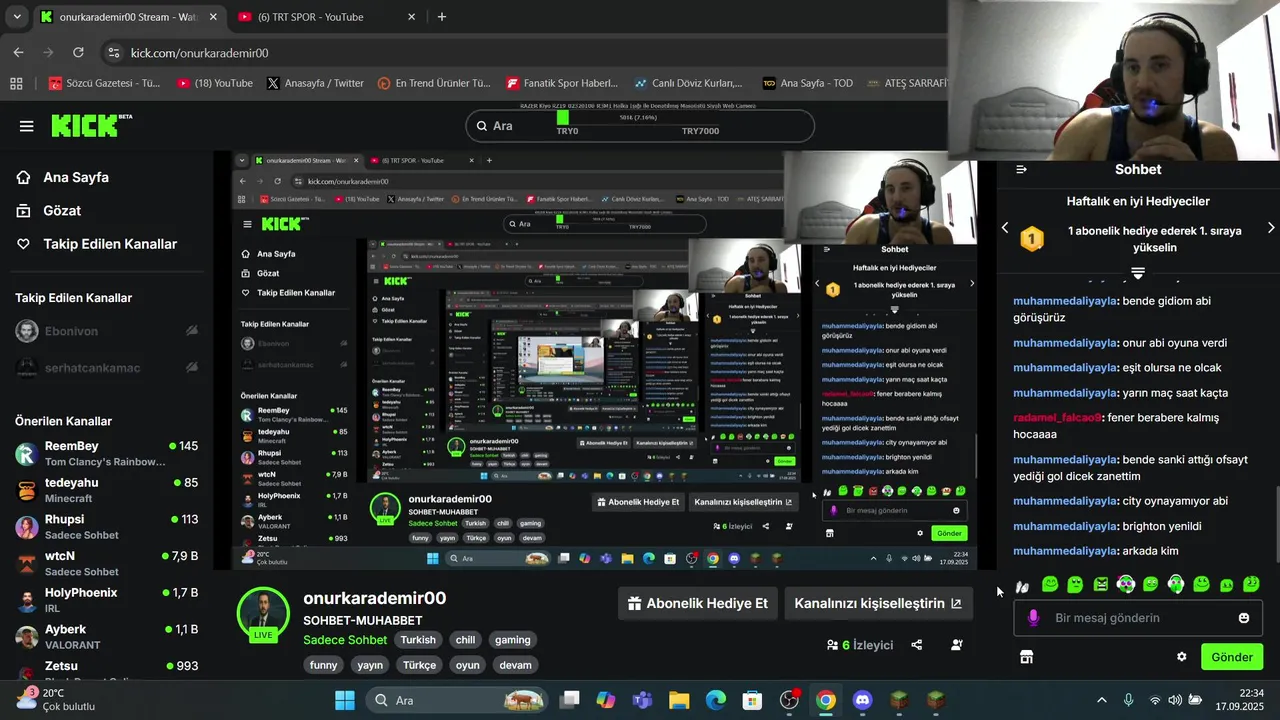Open Canlı Döviz Kurları bookmark
This screenshot has width=1280, height=720.
click(688, 83)
